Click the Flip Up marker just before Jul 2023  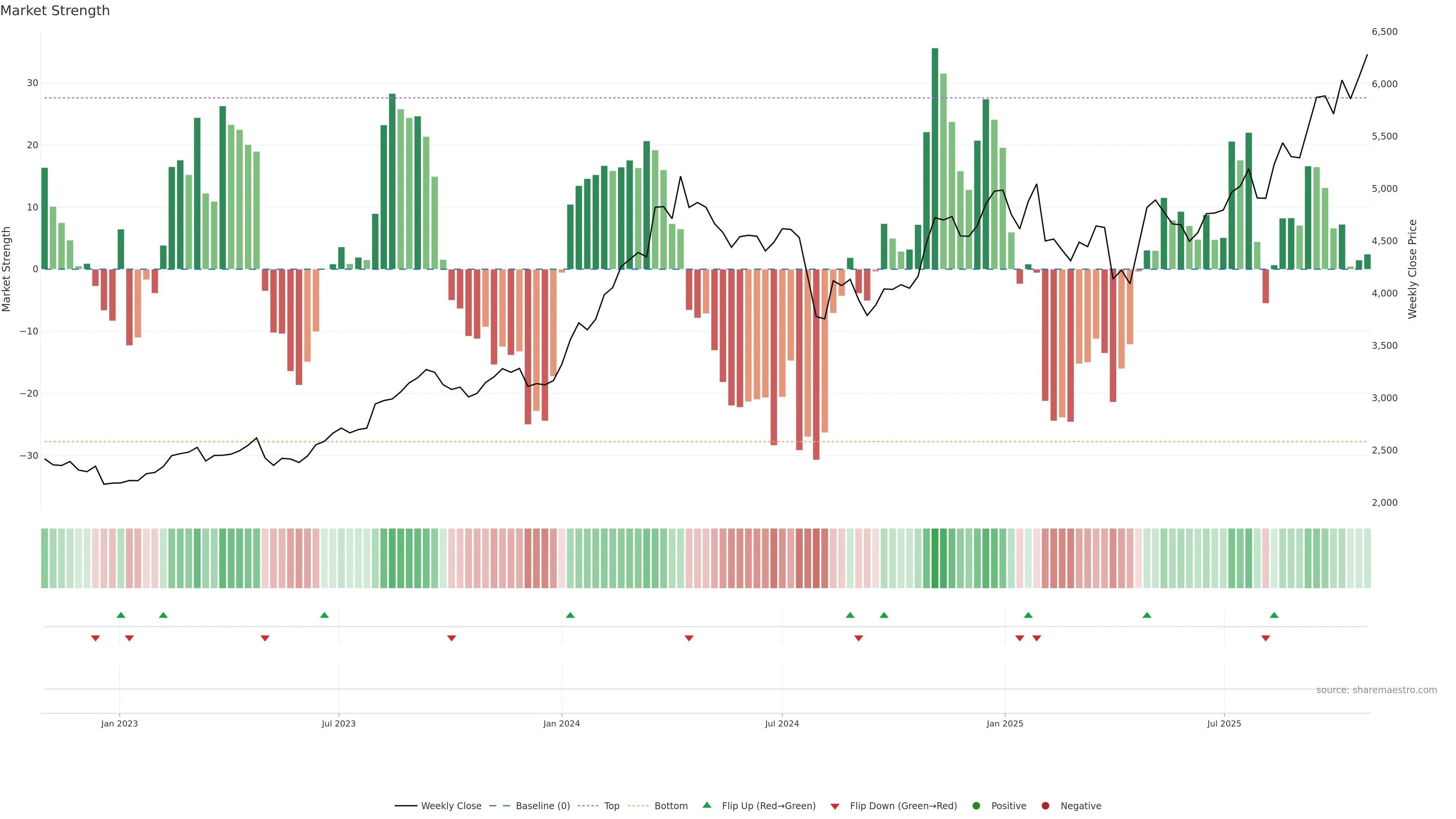325,615
